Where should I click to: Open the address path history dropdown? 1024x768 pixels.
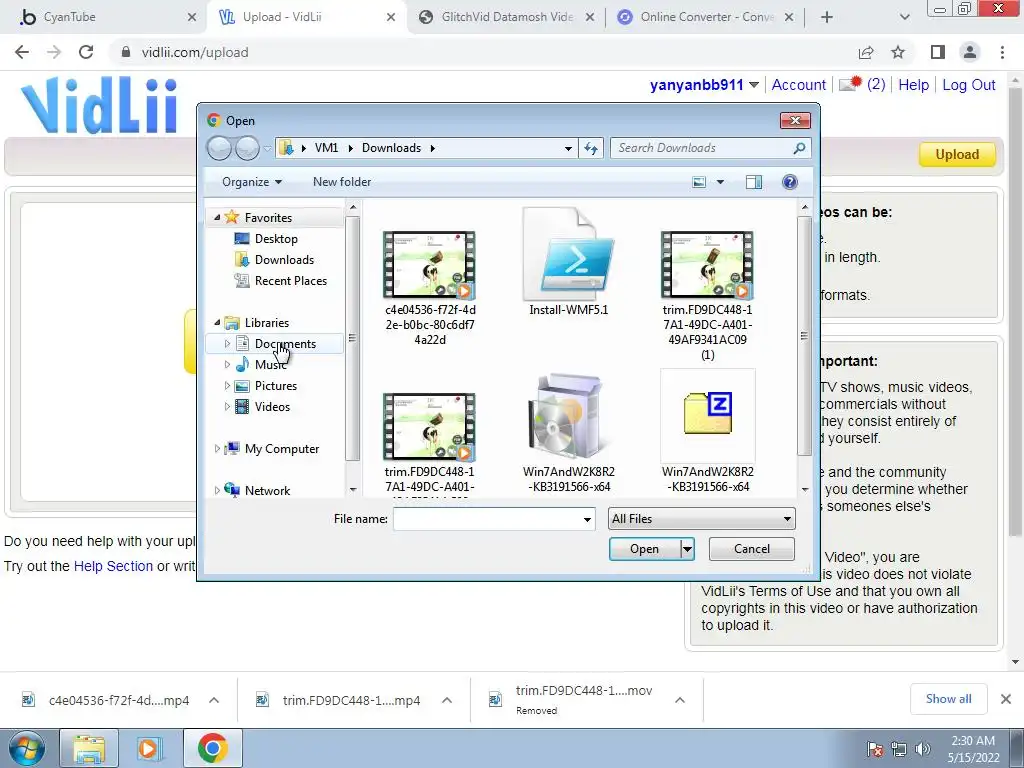pyautogui.click(x=568, y=148)
